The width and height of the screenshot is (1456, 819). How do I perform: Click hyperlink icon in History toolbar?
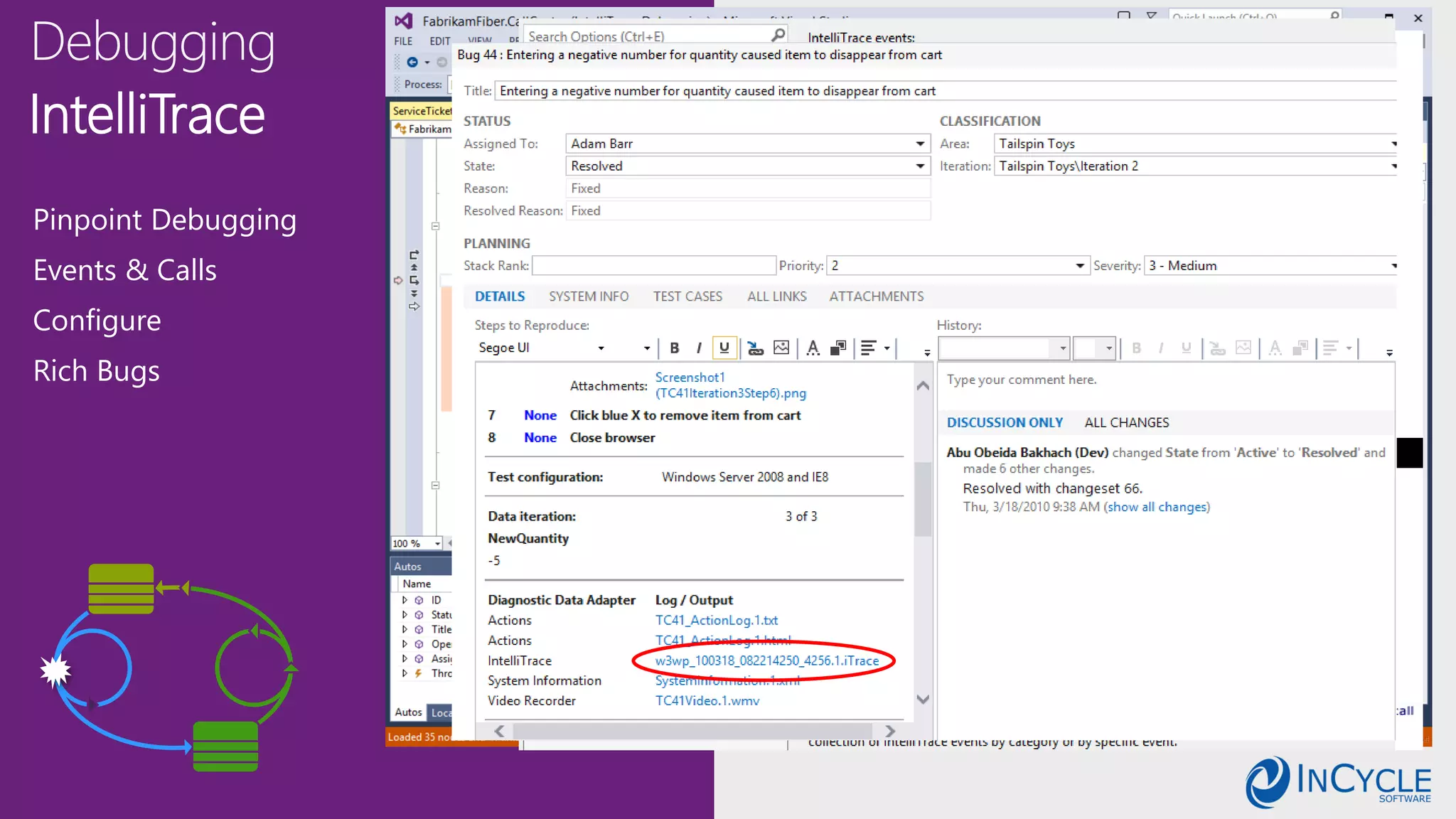coord(1217,348)
